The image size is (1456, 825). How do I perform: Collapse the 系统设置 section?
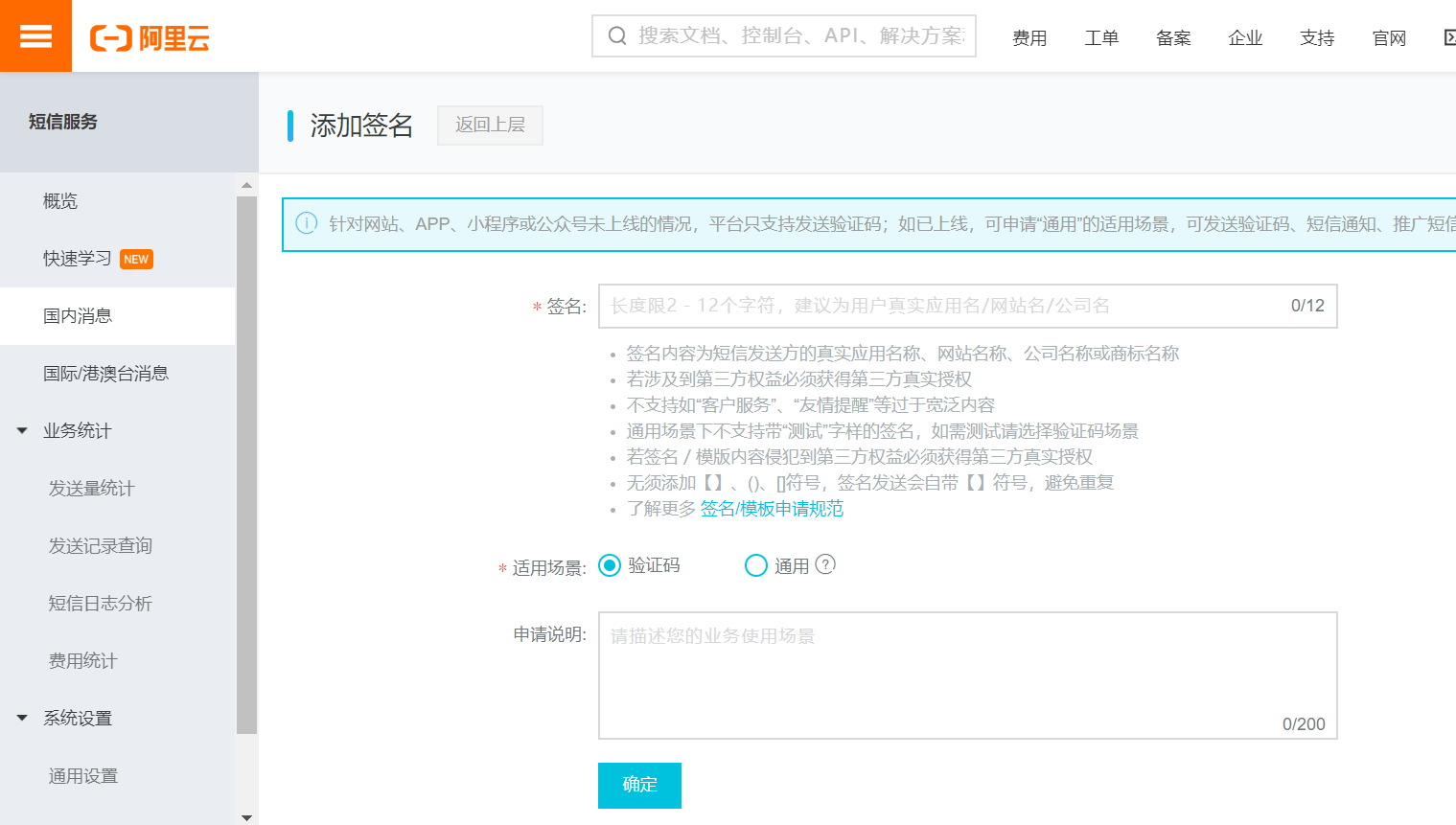coord(22,718)
